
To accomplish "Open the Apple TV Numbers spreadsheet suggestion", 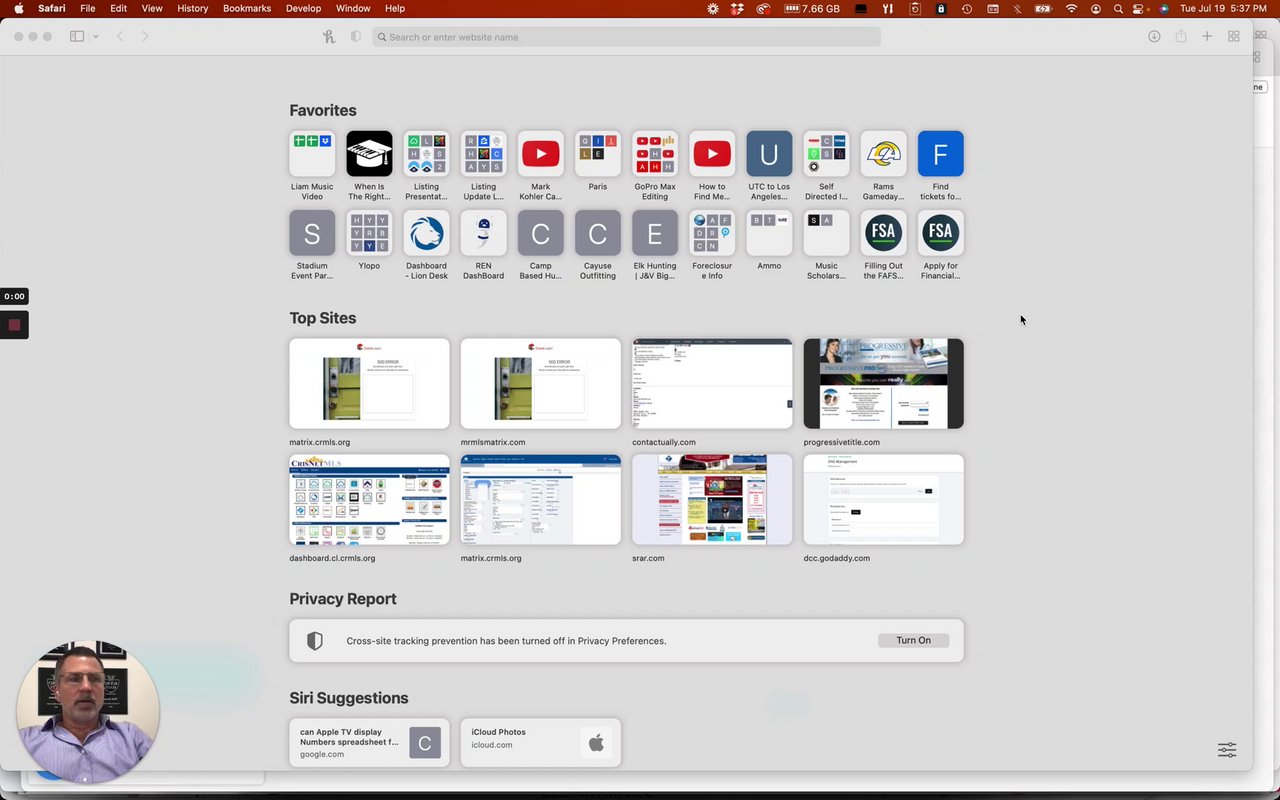I will click(x=369, y=743).
